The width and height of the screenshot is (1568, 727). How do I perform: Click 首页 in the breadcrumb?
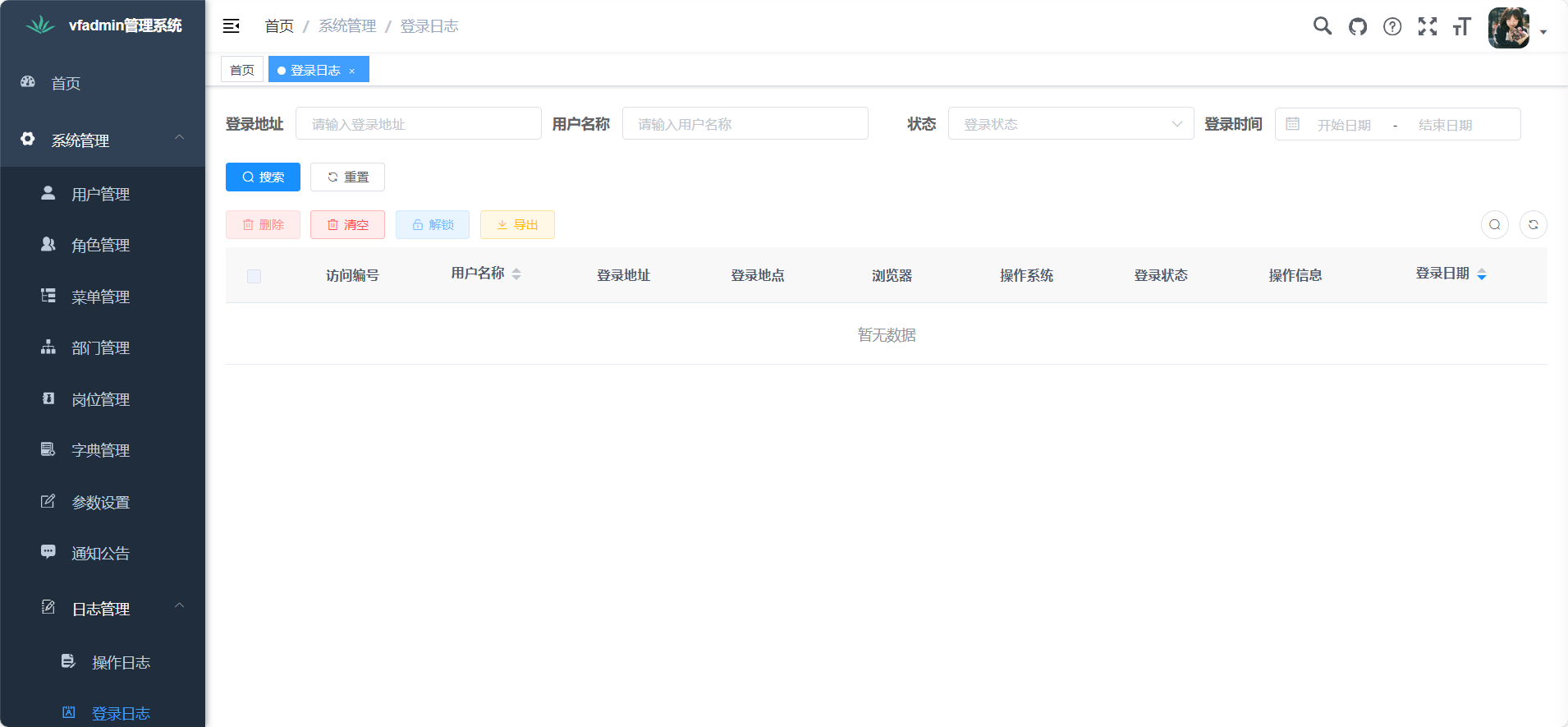279,26
